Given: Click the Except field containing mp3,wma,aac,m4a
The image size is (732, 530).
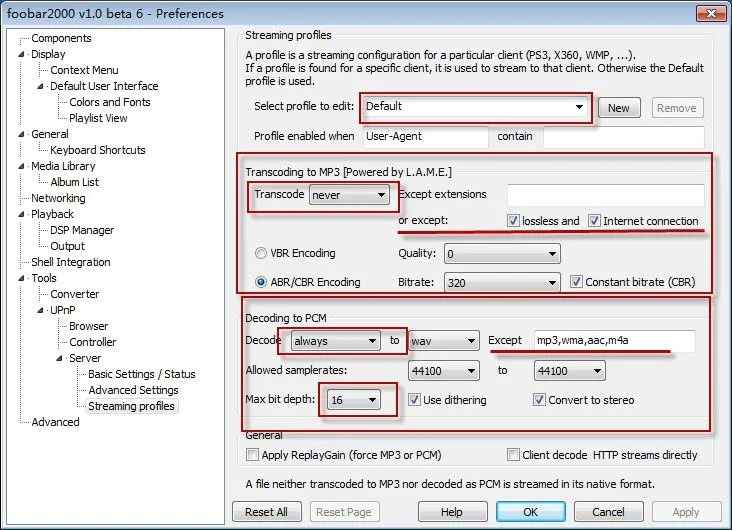Looking at the screenshot, I should [614, 340].
